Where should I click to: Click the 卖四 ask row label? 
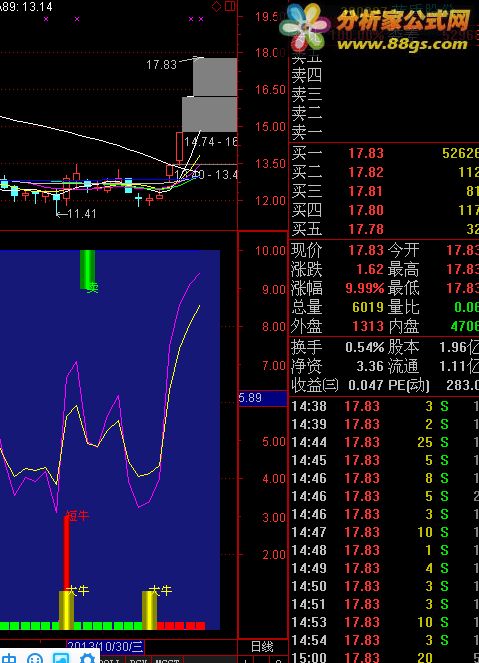click(307, 75)
